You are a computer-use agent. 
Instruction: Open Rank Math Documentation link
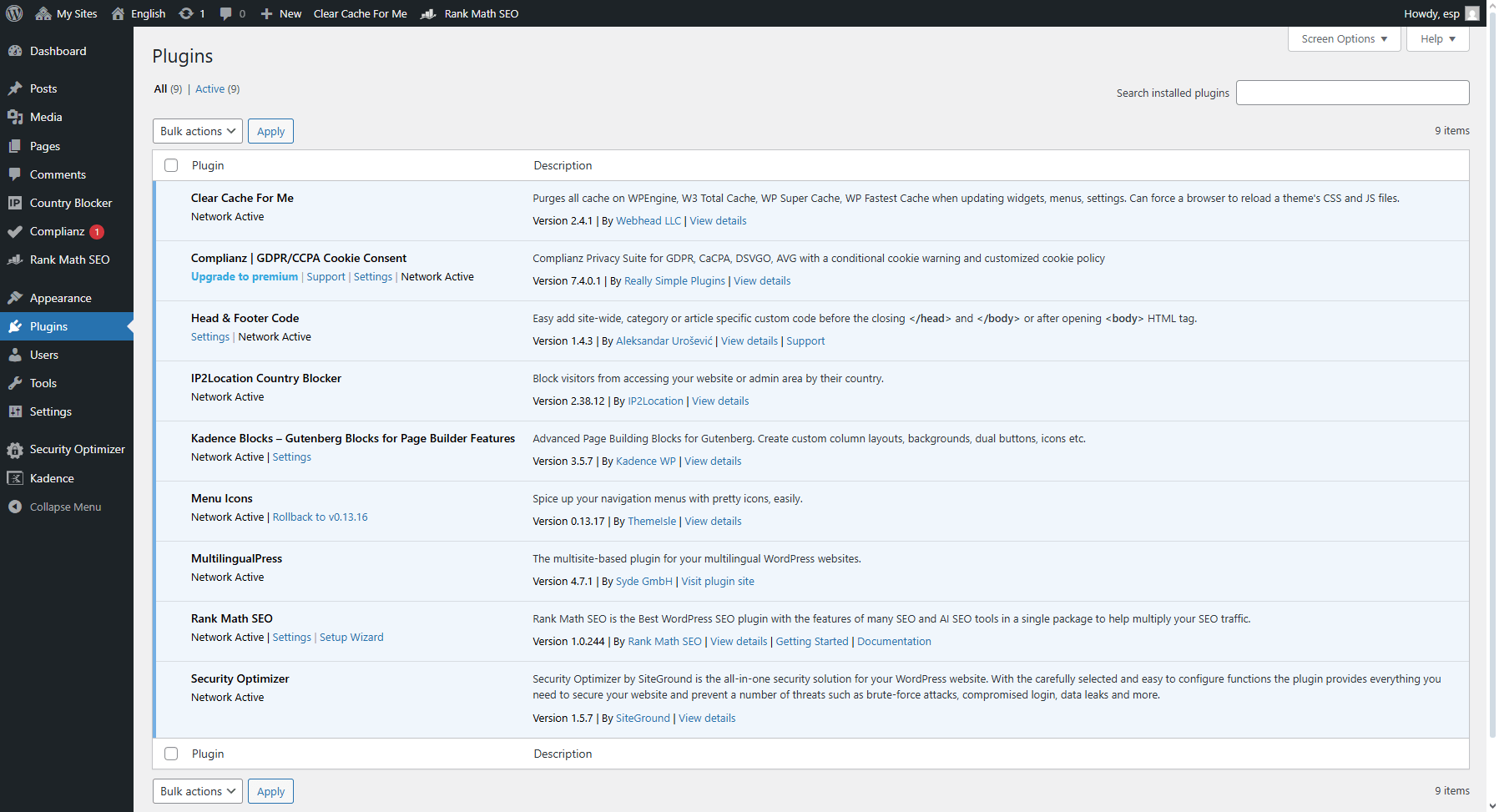[894, 642]
